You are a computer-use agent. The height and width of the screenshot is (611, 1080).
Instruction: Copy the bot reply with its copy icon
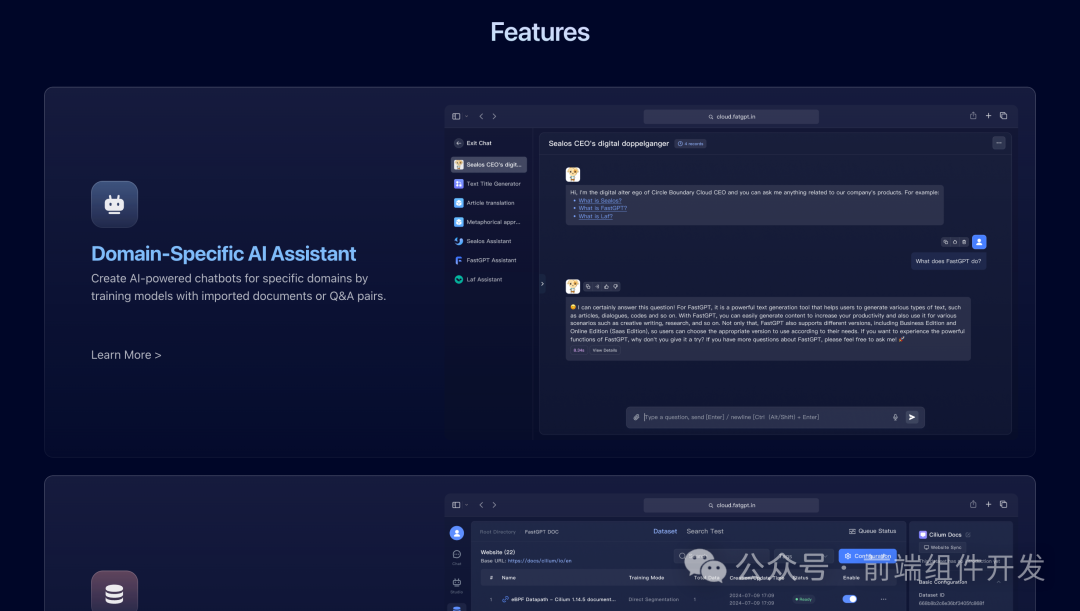tap(588, 287)
